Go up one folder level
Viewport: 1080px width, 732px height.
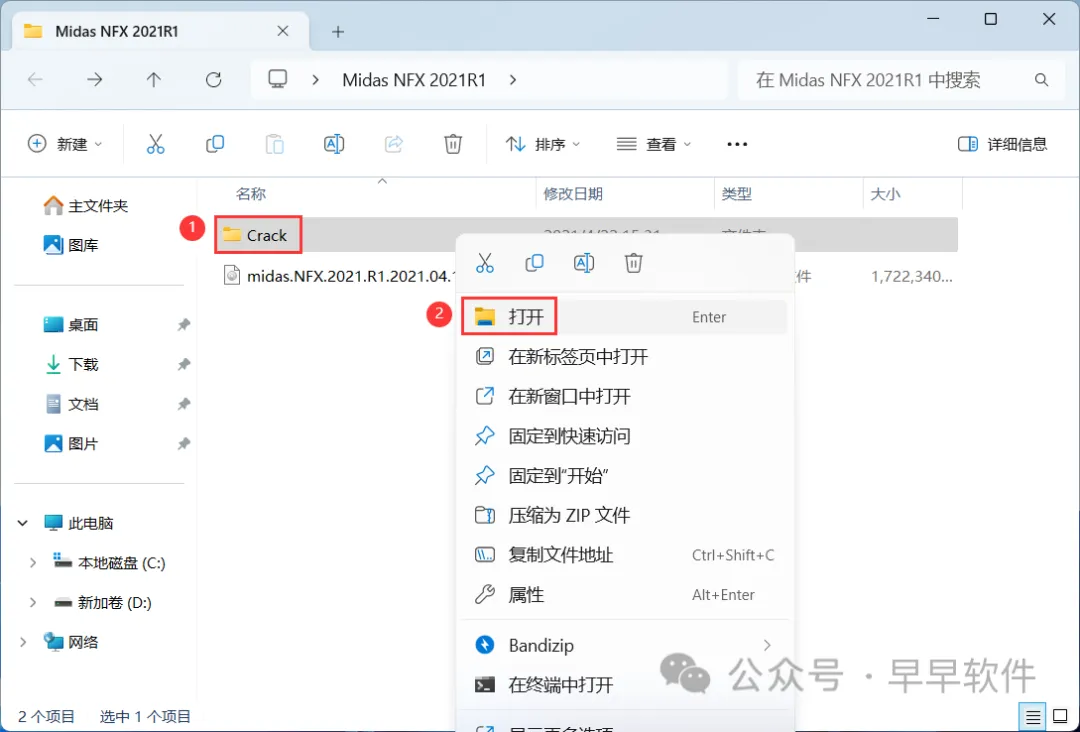(154, 80)
